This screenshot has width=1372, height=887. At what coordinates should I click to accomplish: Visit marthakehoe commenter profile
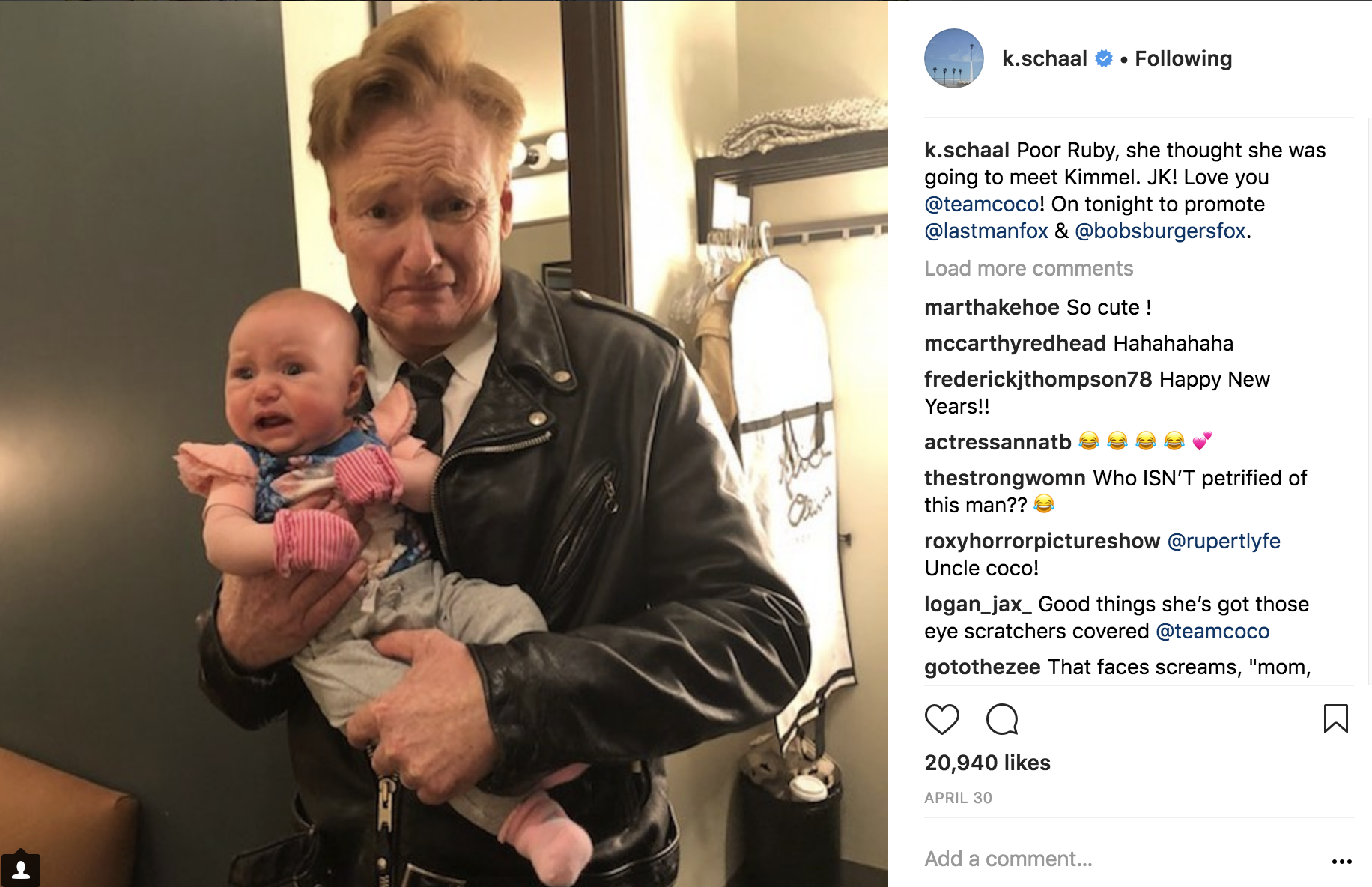click(992, 307)
